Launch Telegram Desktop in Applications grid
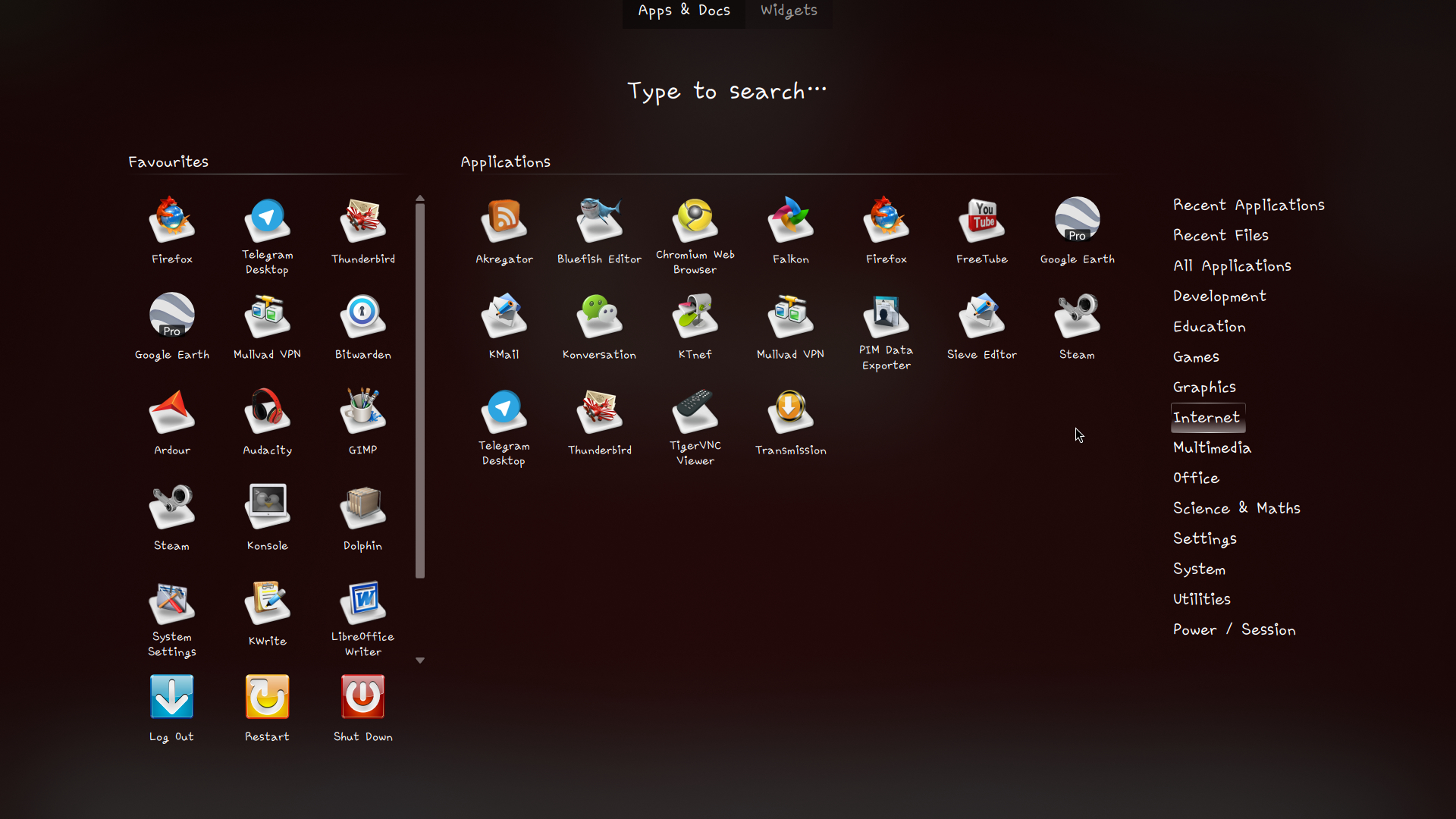 pos(504,427)
